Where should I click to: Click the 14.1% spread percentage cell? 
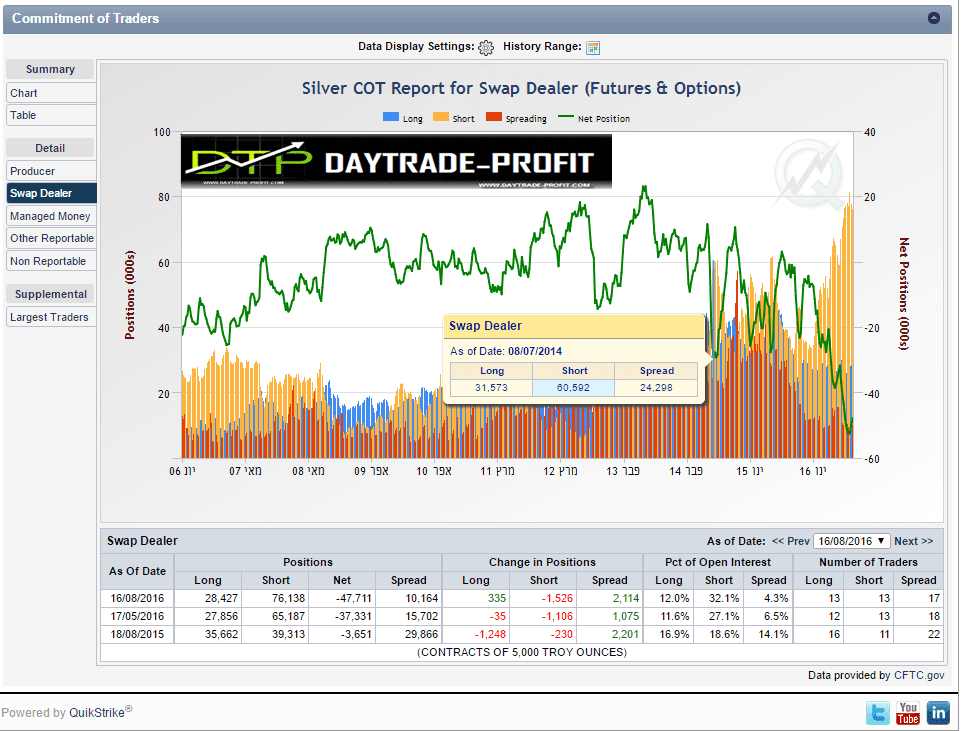[x=768, y=634]
